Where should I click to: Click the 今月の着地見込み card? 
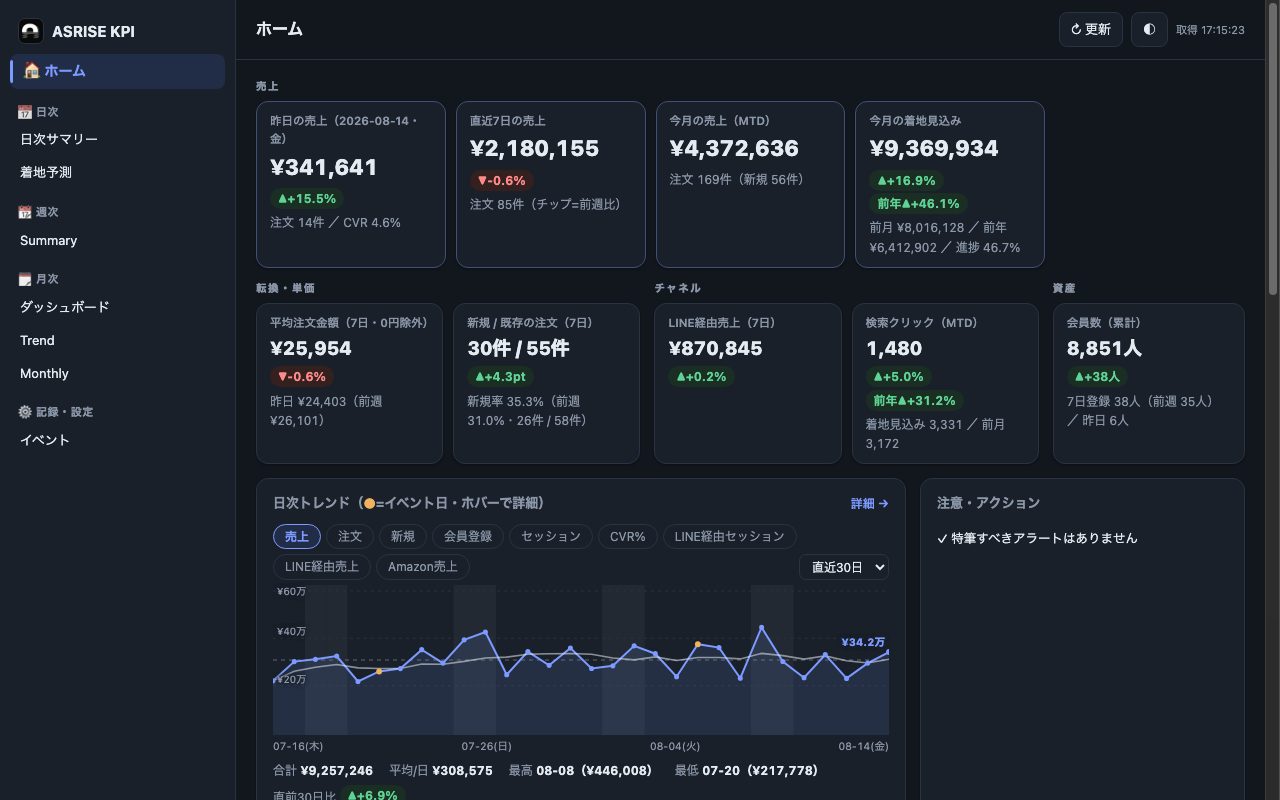pyautogui.click(x=950, y=184)
